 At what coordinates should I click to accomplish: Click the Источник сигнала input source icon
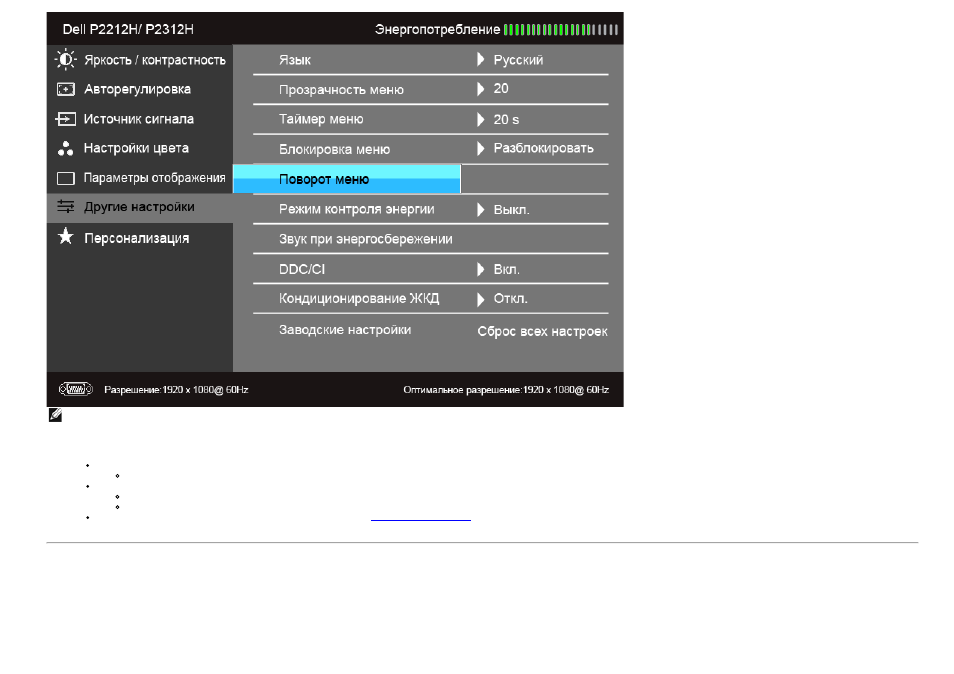(66, 119)
